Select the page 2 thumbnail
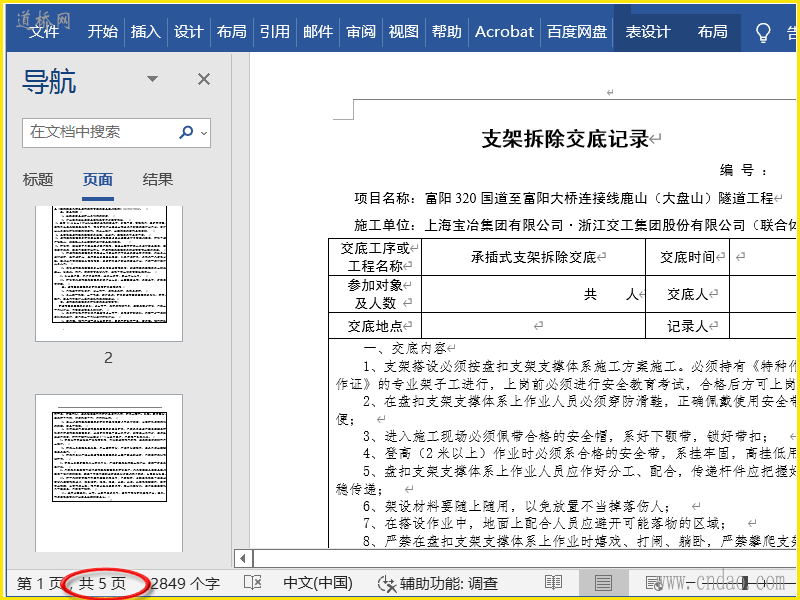 (x=109, y=273)
